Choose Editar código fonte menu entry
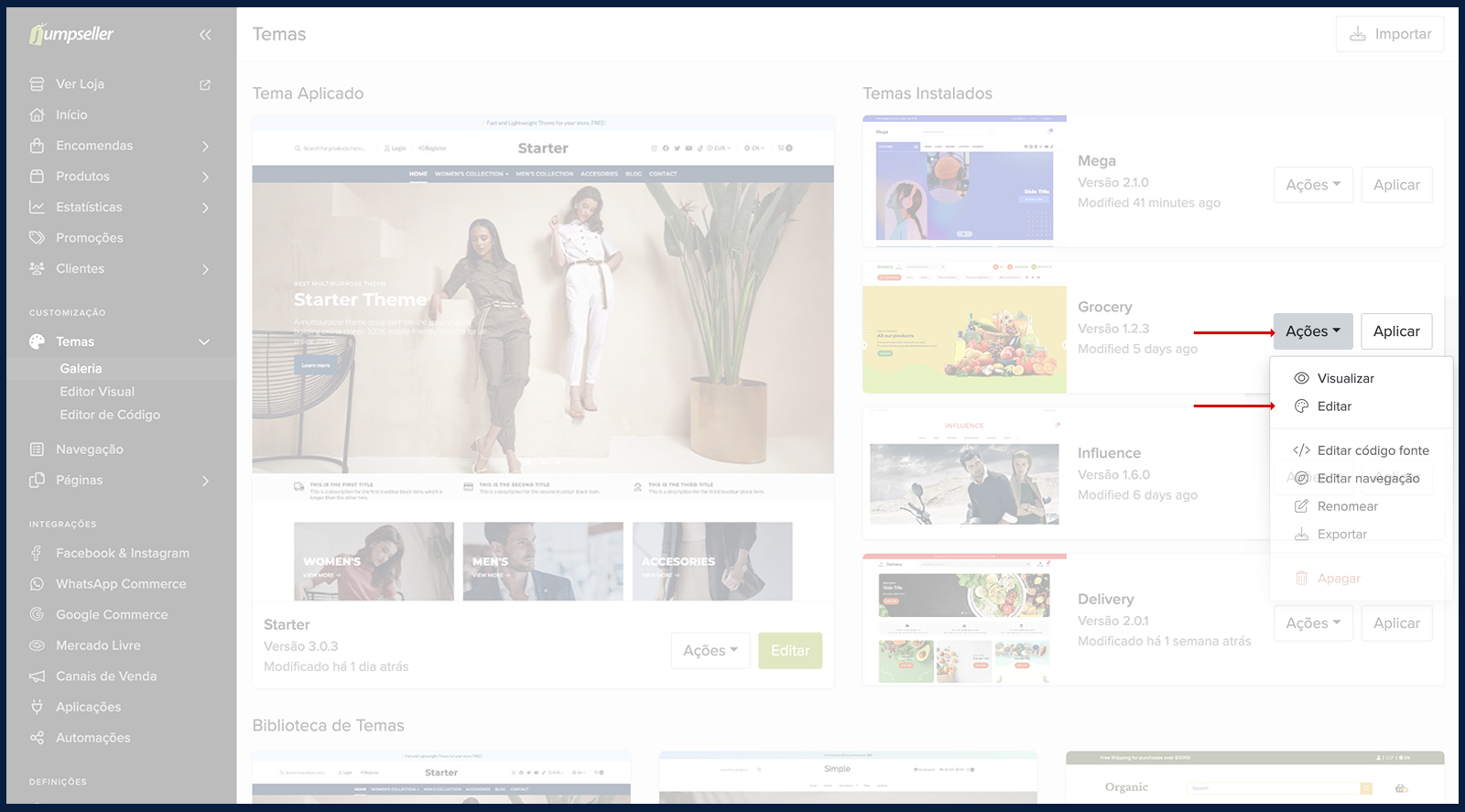The width and height of the screenshot is (1465, 812). point(1362,450)
